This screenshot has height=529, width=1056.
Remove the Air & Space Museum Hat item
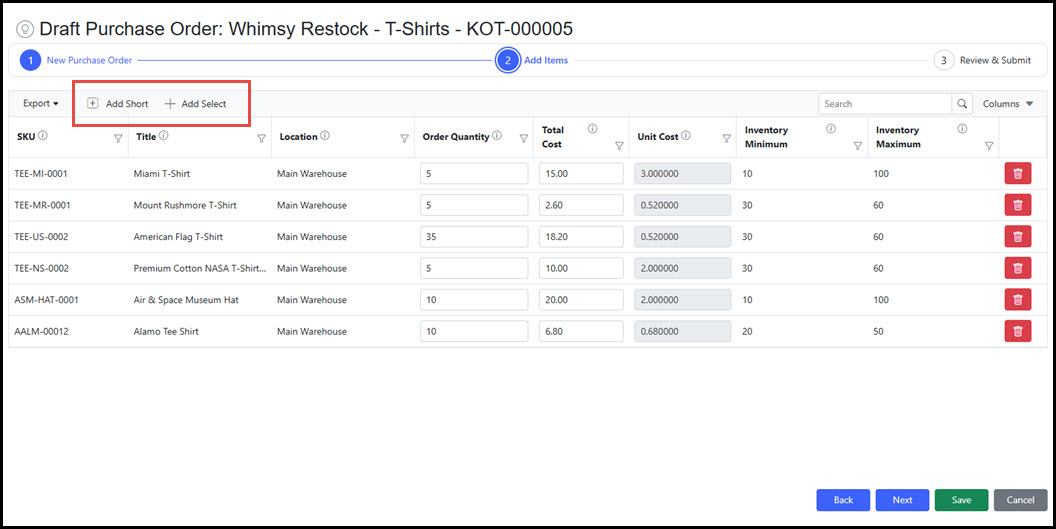pyautogui.click(x=1017, y=300)
